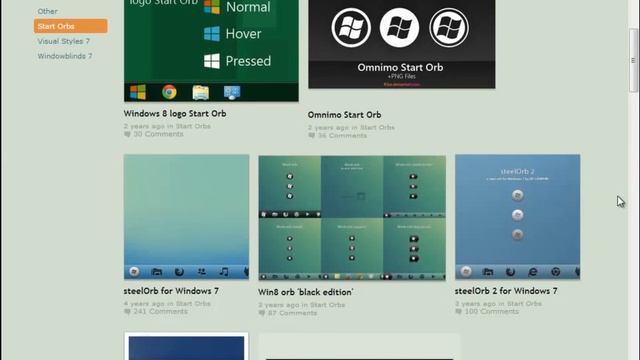Open the 87 Comments link
The height and width of the screenshot is (360, 640).
[x=292, y=313]
